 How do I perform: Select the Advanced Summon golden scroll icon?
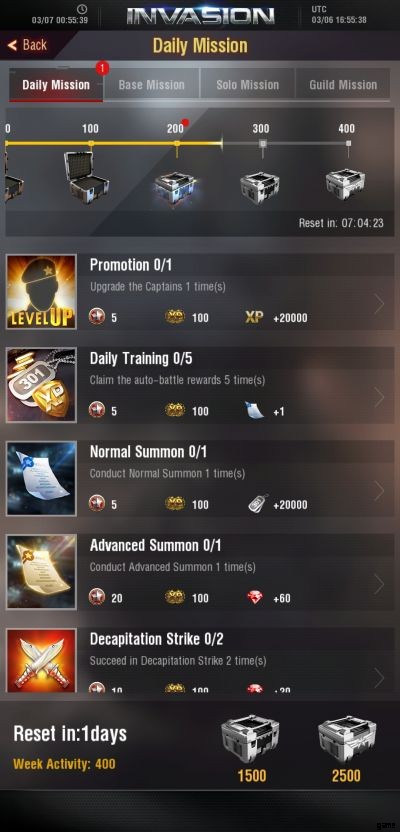(x=41, y=572)
